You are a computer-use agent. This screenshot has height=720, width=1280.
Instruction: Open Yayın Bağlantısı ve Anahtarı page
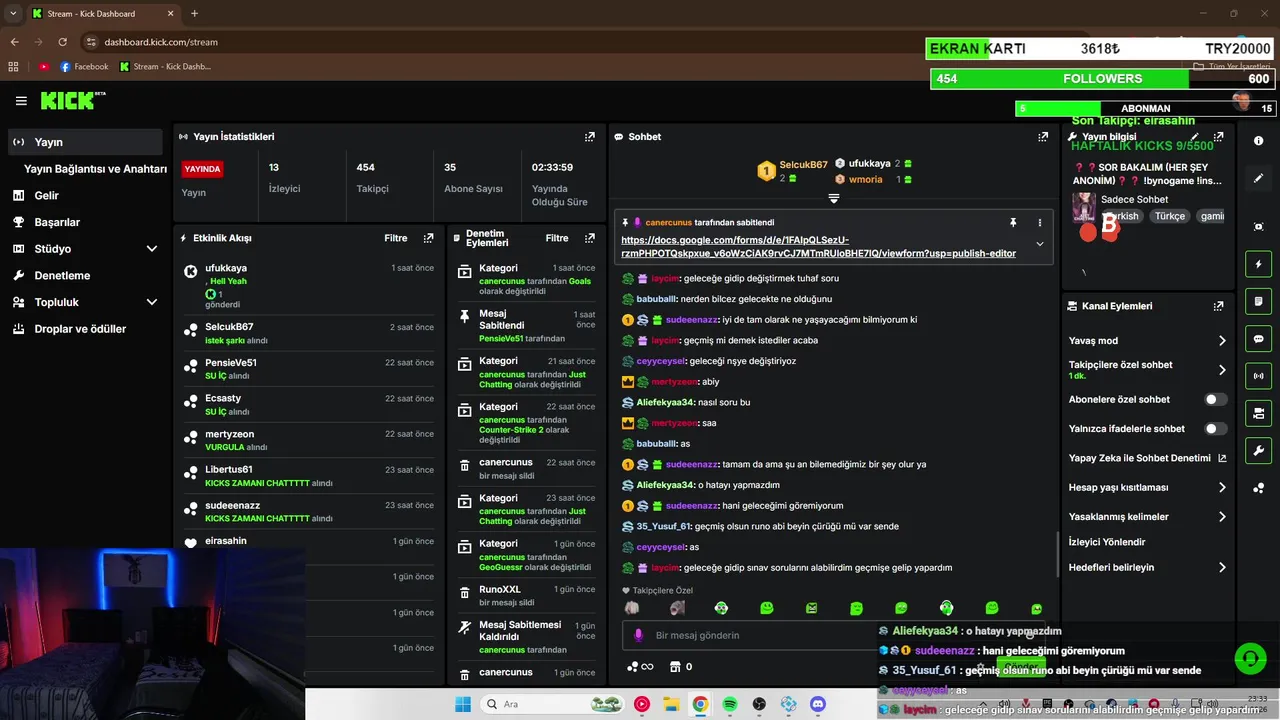[x=95, y=169]
